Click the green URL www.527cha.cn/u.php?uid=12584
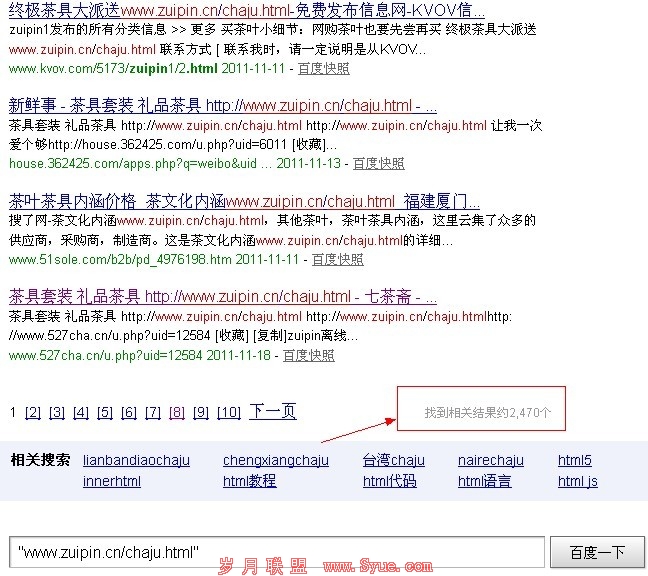 click(106, 355)
